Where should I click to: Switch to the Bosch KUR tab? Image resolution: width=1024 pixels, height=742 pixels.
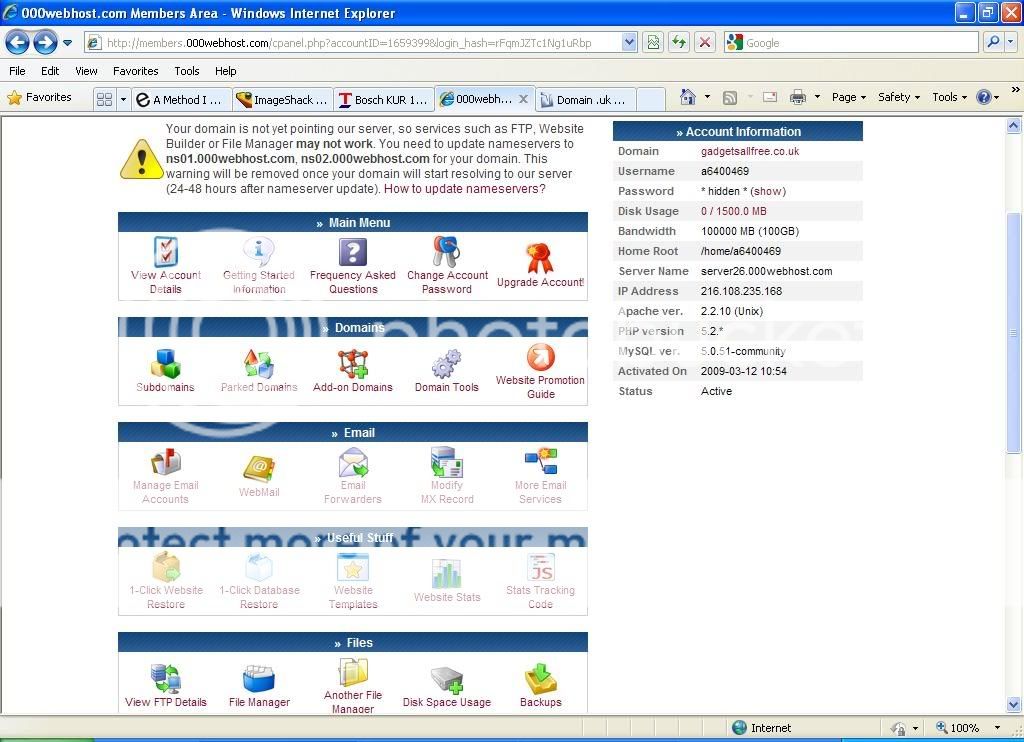pyautogui.click(x=384, y=99)
